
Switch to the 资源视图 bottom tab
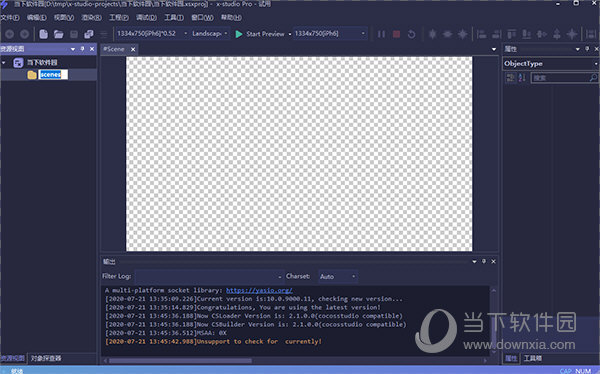[x=13, y=358]
